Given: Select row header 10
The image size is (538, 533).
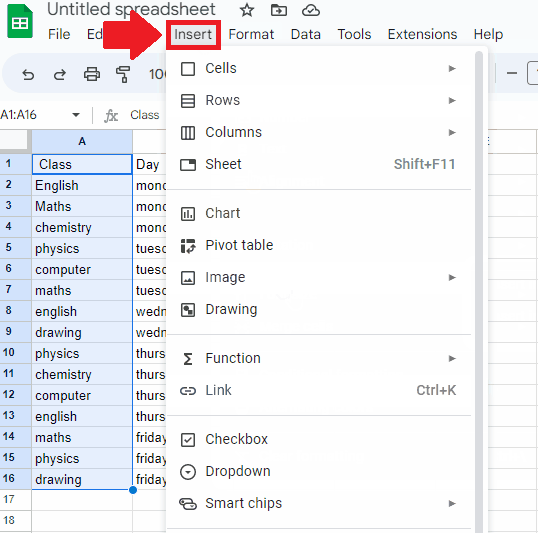Looking at the screenshot, I should pos(15,353).
